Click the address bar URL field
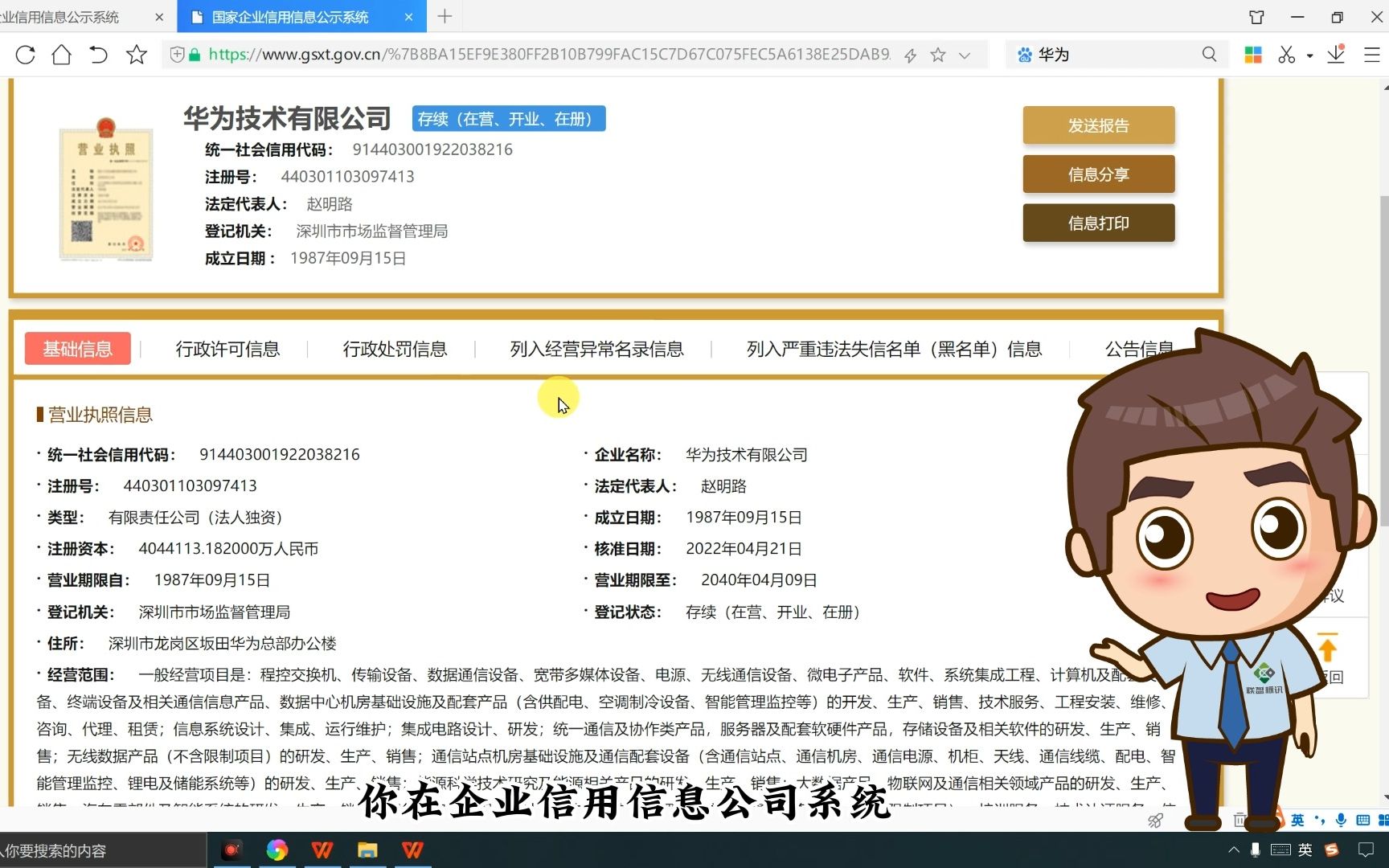This screenshot has width=1389, height=868. point(549,55)
